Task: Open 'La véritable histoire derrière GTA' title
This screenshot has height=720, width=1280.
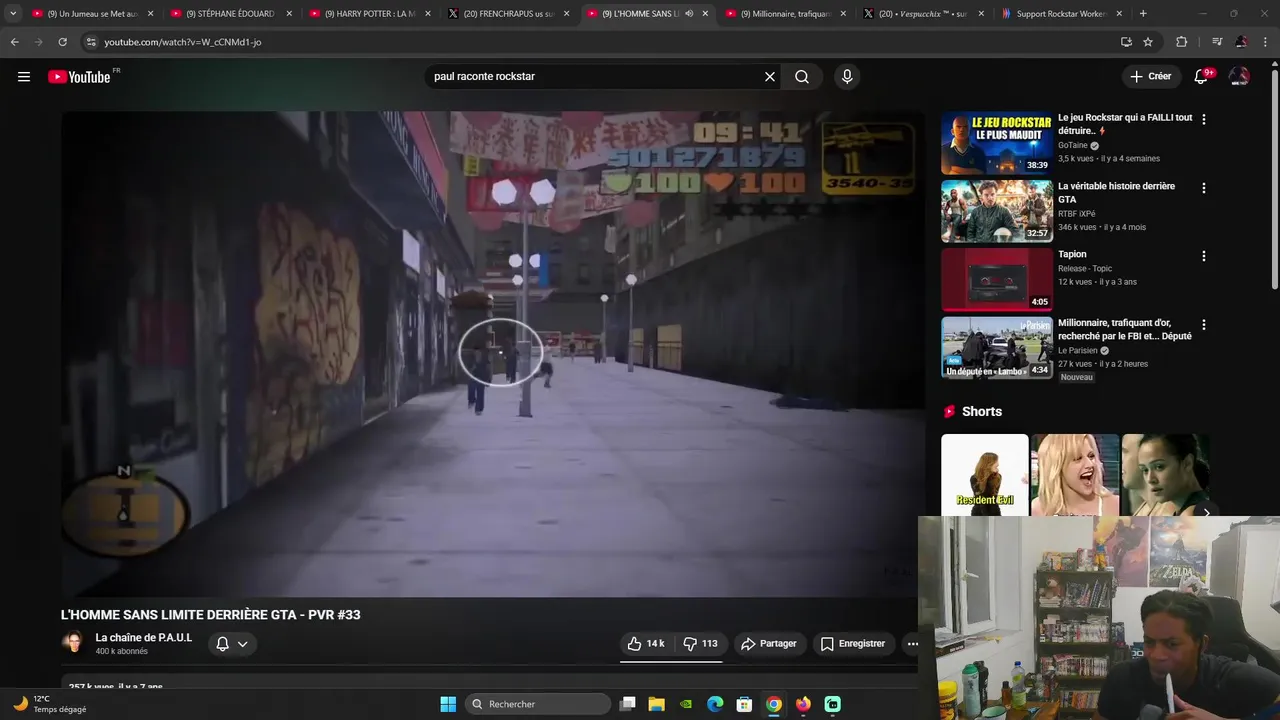Action: (1116, 193)
